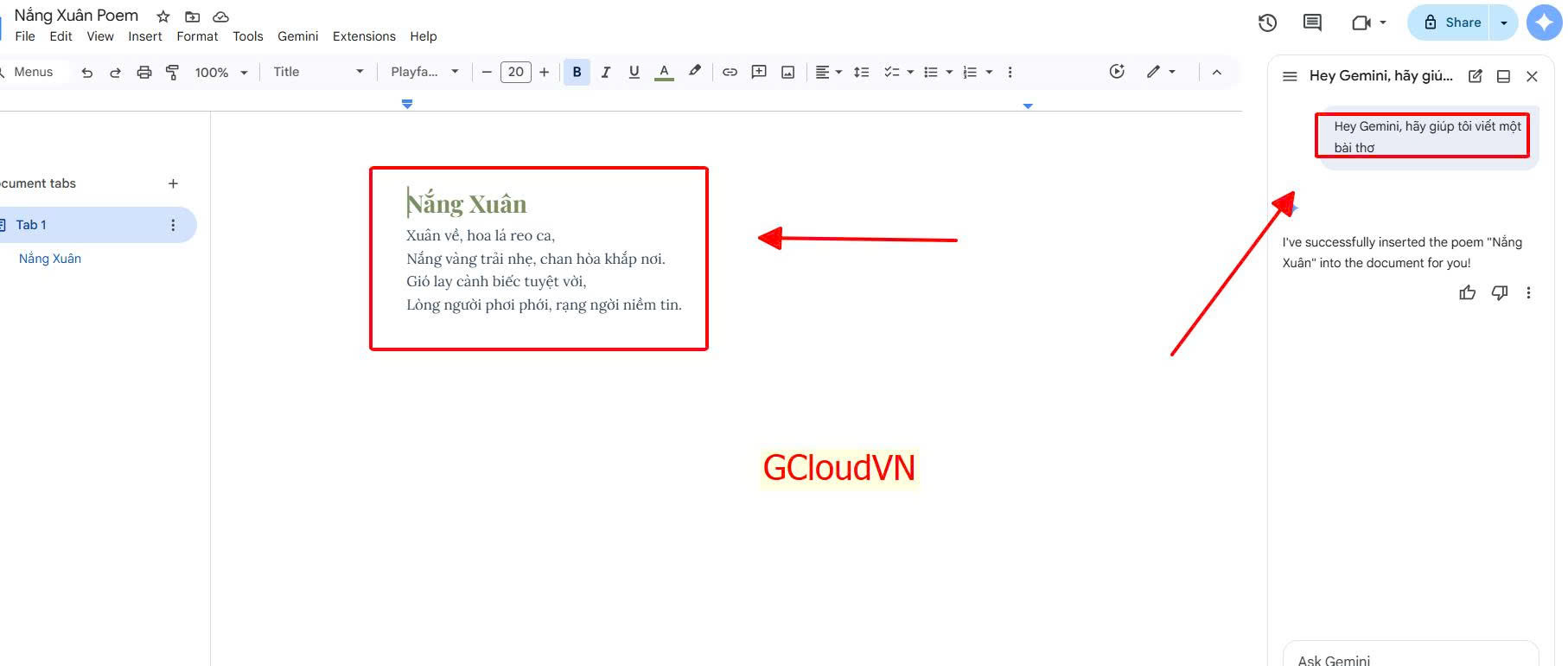The height and width of the screenshot is (666, 1568).
Task: Add a comment from toolbar
Action: pyautogui.click(x=759, y=73)
